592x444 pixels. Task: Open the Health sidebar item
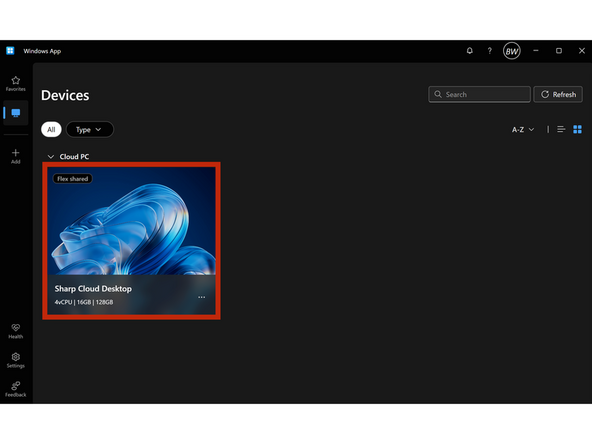[x=15, y=331]
